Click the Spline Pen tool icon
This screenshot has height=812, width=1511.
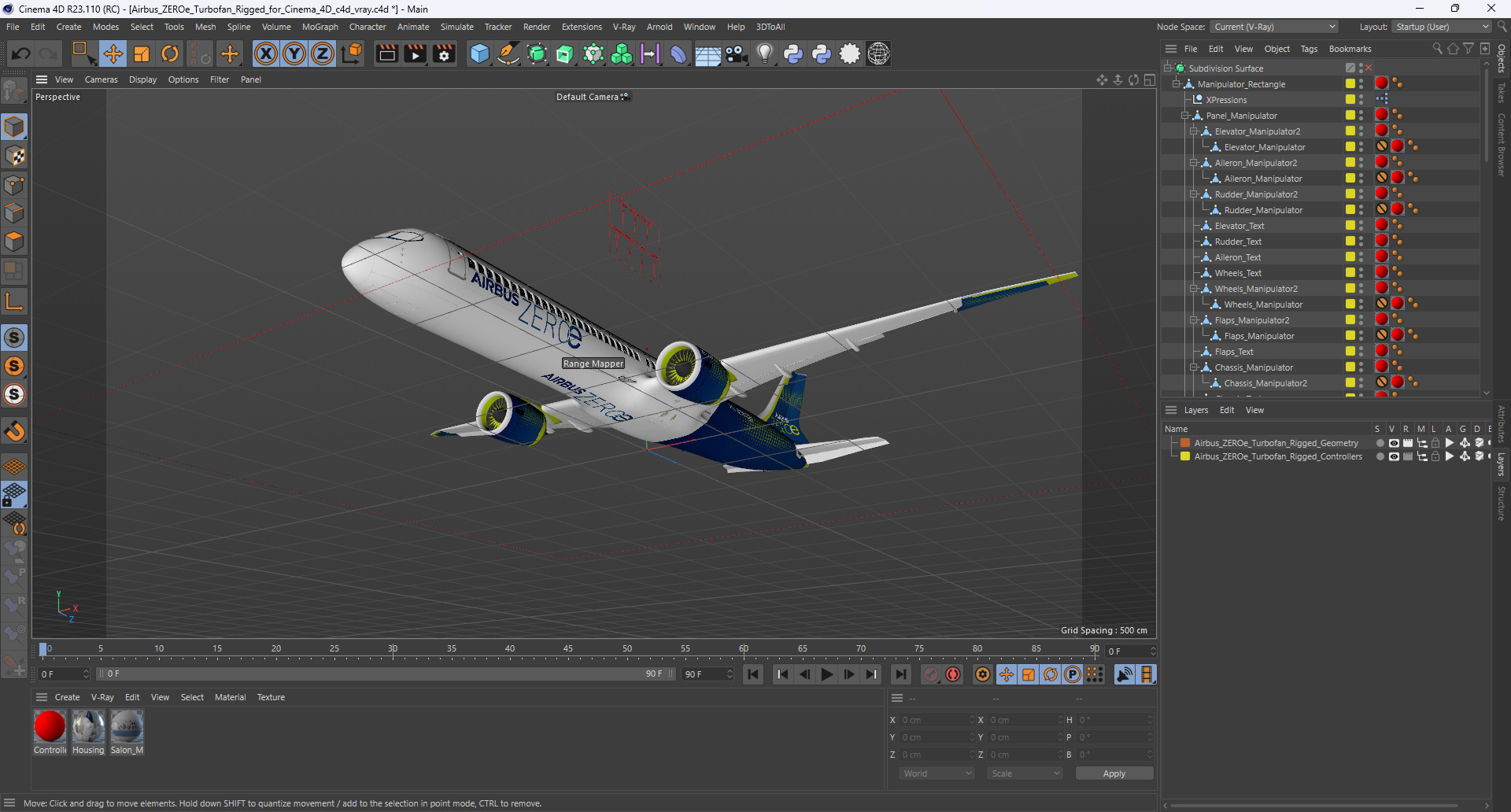tap(508, 54)
